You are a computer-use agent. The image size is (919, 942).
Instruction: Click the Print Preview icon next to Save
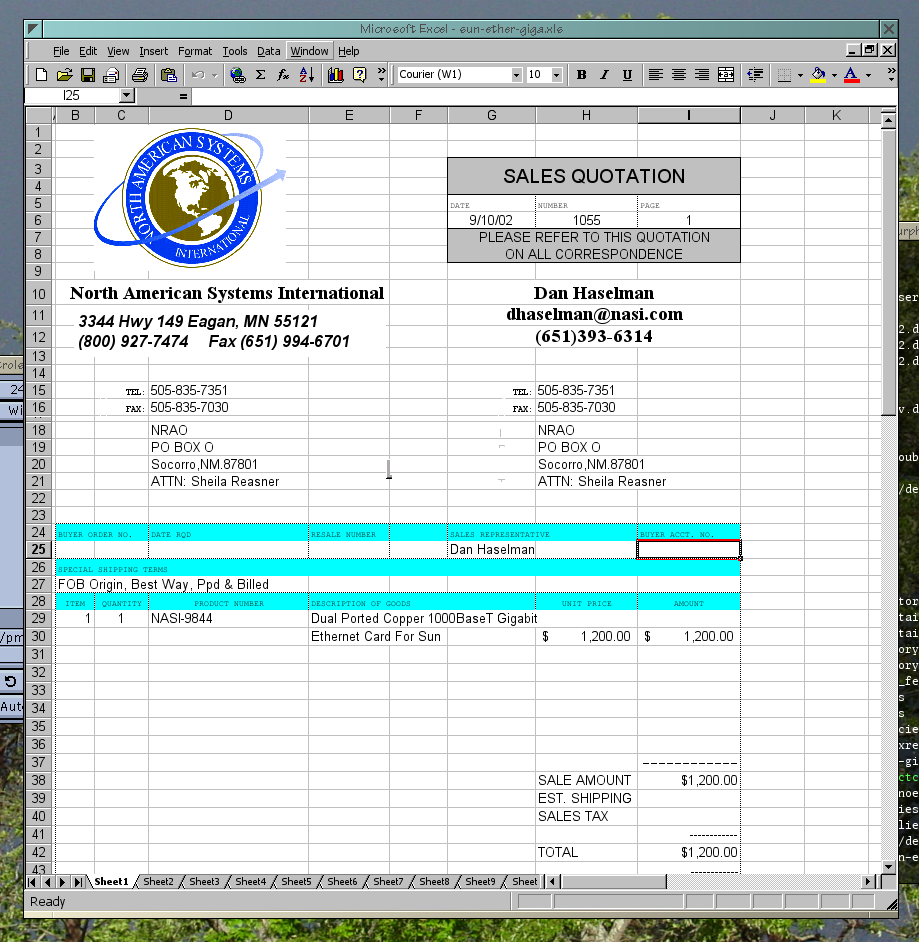coord(111,74)
